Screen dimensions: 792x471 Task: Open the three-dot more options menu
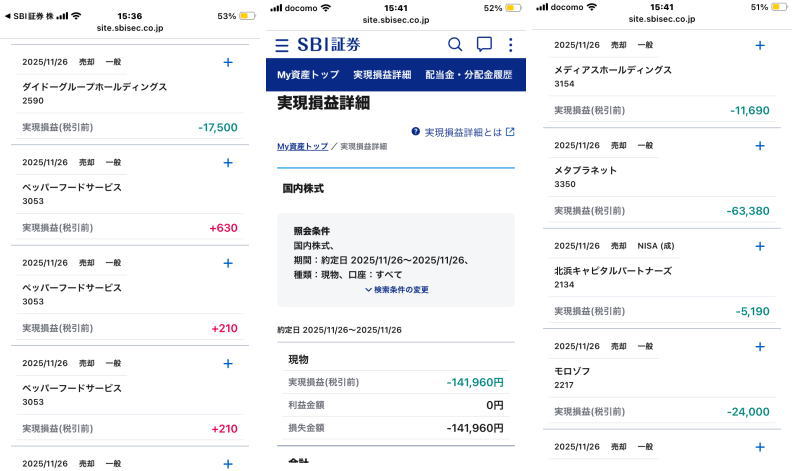click(x=510, y=44)
